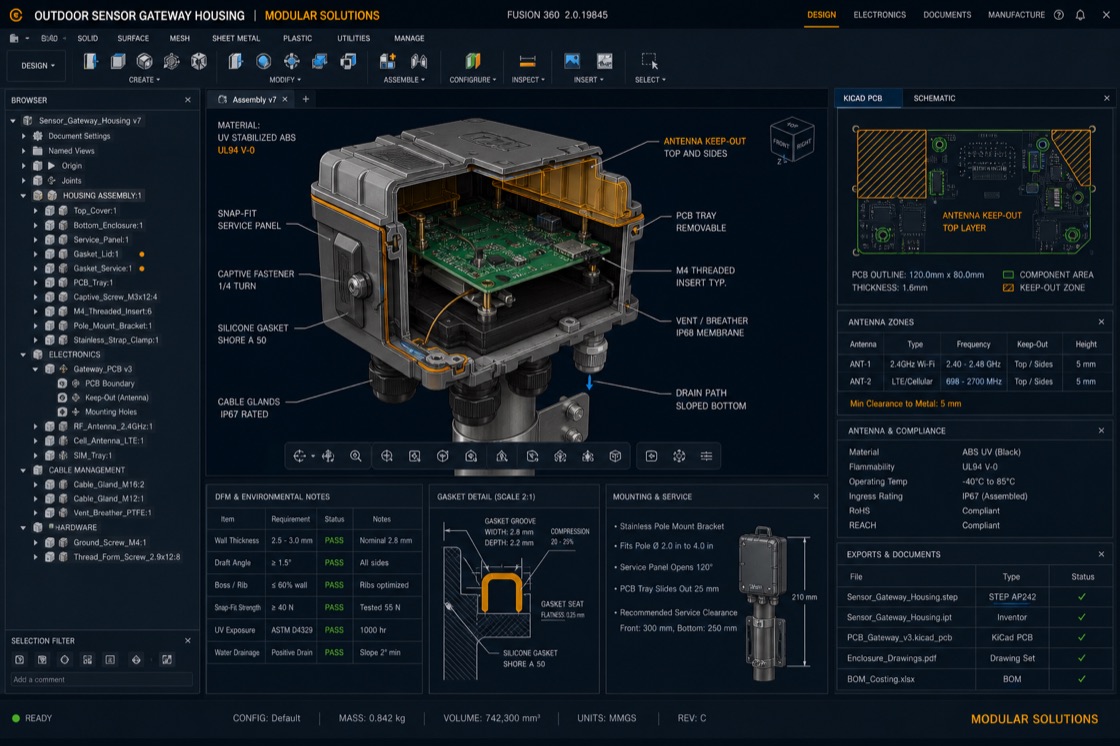Click the Orbit icon in the navigation bar
Image resolution: width=1120 pixels, height=746 pixels.
tap(299, 456)
